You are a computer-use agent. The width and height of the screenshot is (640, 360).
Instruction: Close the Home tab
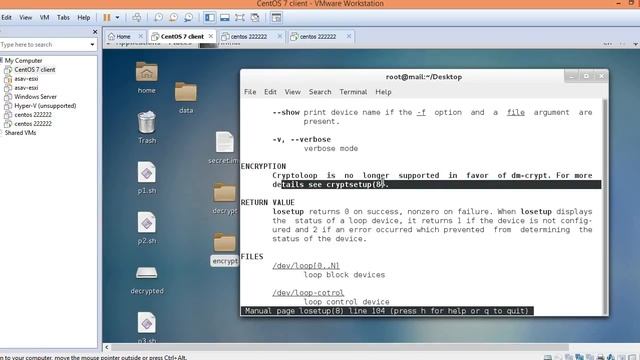tap(141, 36)
